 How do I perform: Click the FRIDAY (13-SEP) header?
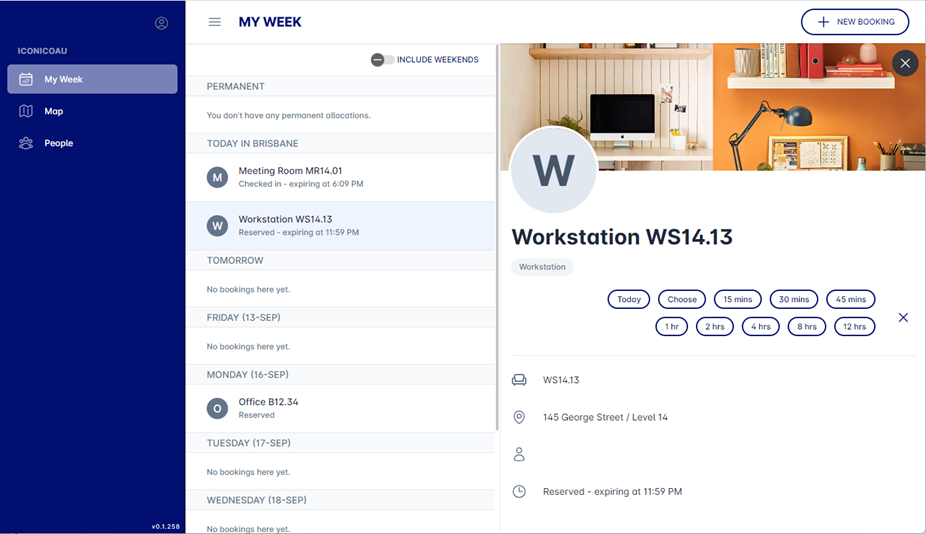341,318
